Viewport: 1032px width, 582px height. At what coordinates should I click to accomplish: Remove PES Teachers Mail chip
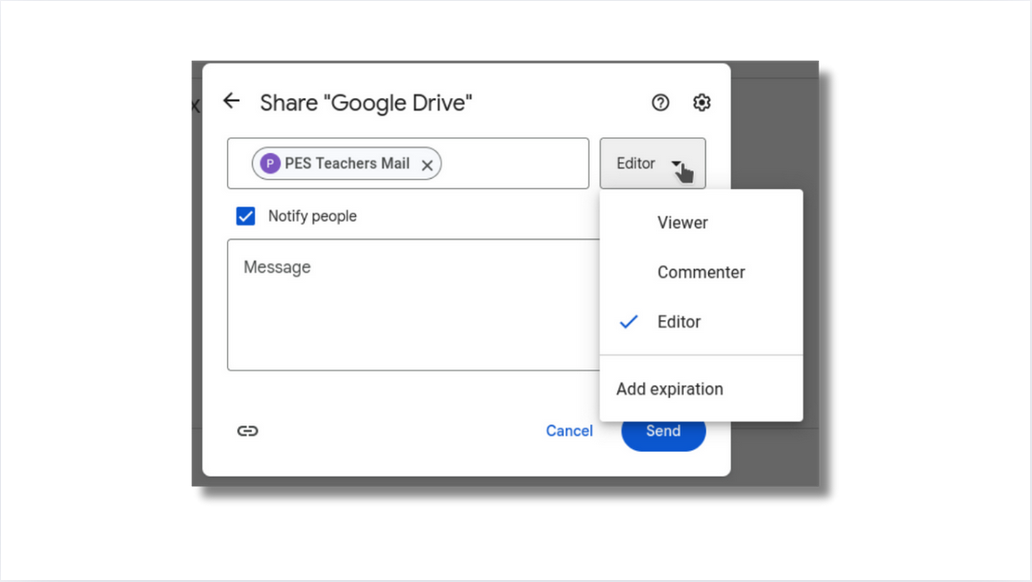tap(427, 165)
